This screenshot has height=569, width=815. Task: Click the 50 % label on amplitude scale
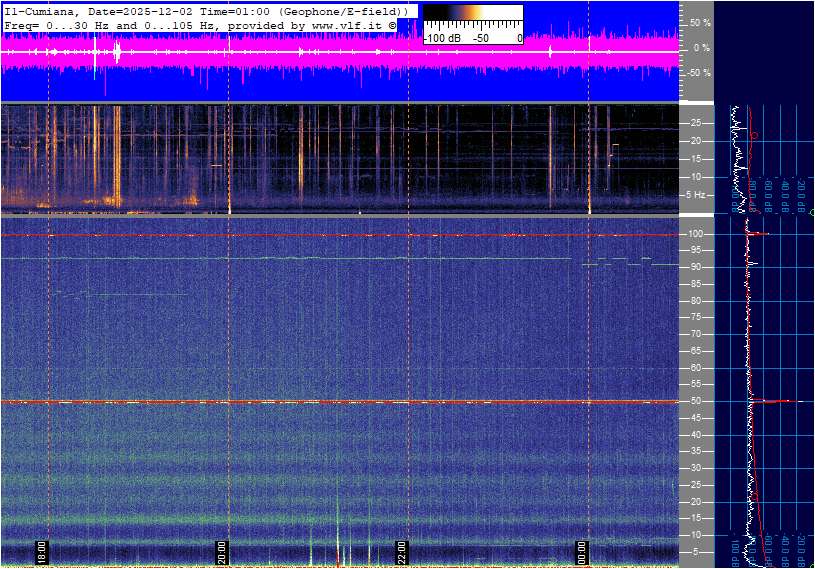click(699, 22)
